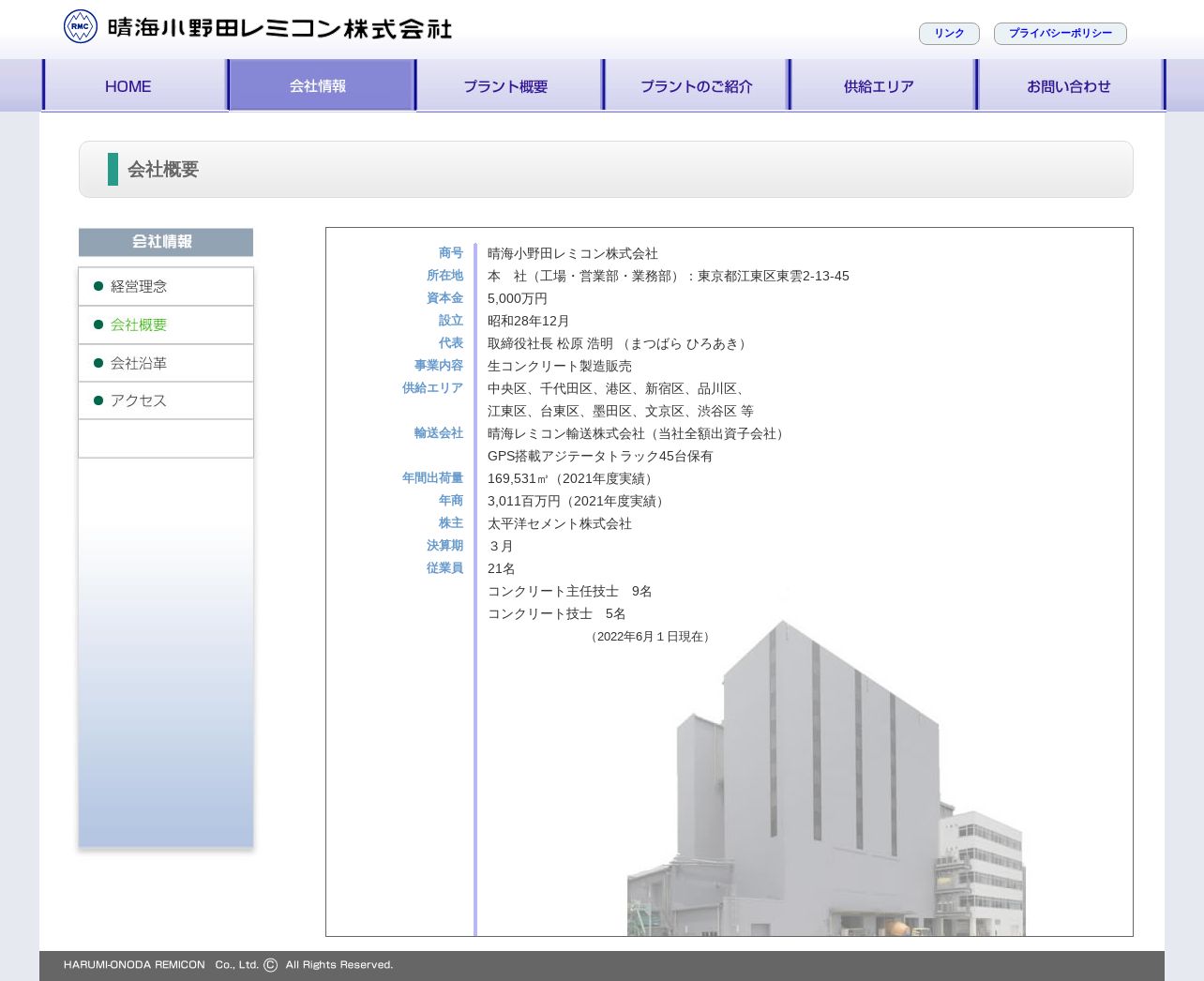Click the 晴海レミコン輸送株式会社 text
Screen dimensions: 1204x981
[566, 434]
